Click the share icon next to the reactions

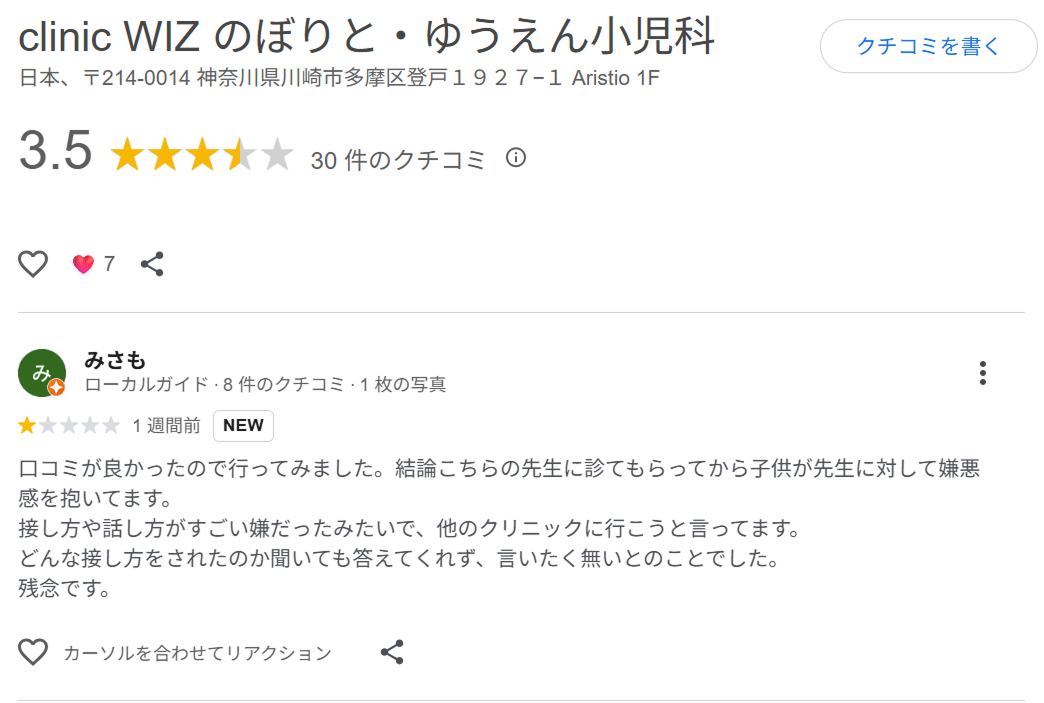pyautogui.click(x=152, y=263)
